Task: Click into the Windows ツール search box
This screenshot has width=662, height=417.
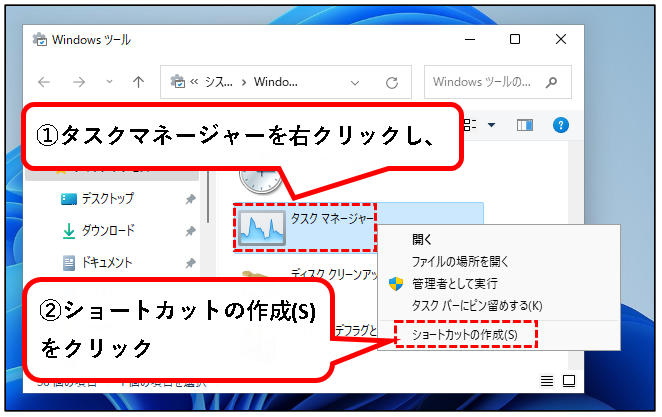Action: tap(498, 82)
